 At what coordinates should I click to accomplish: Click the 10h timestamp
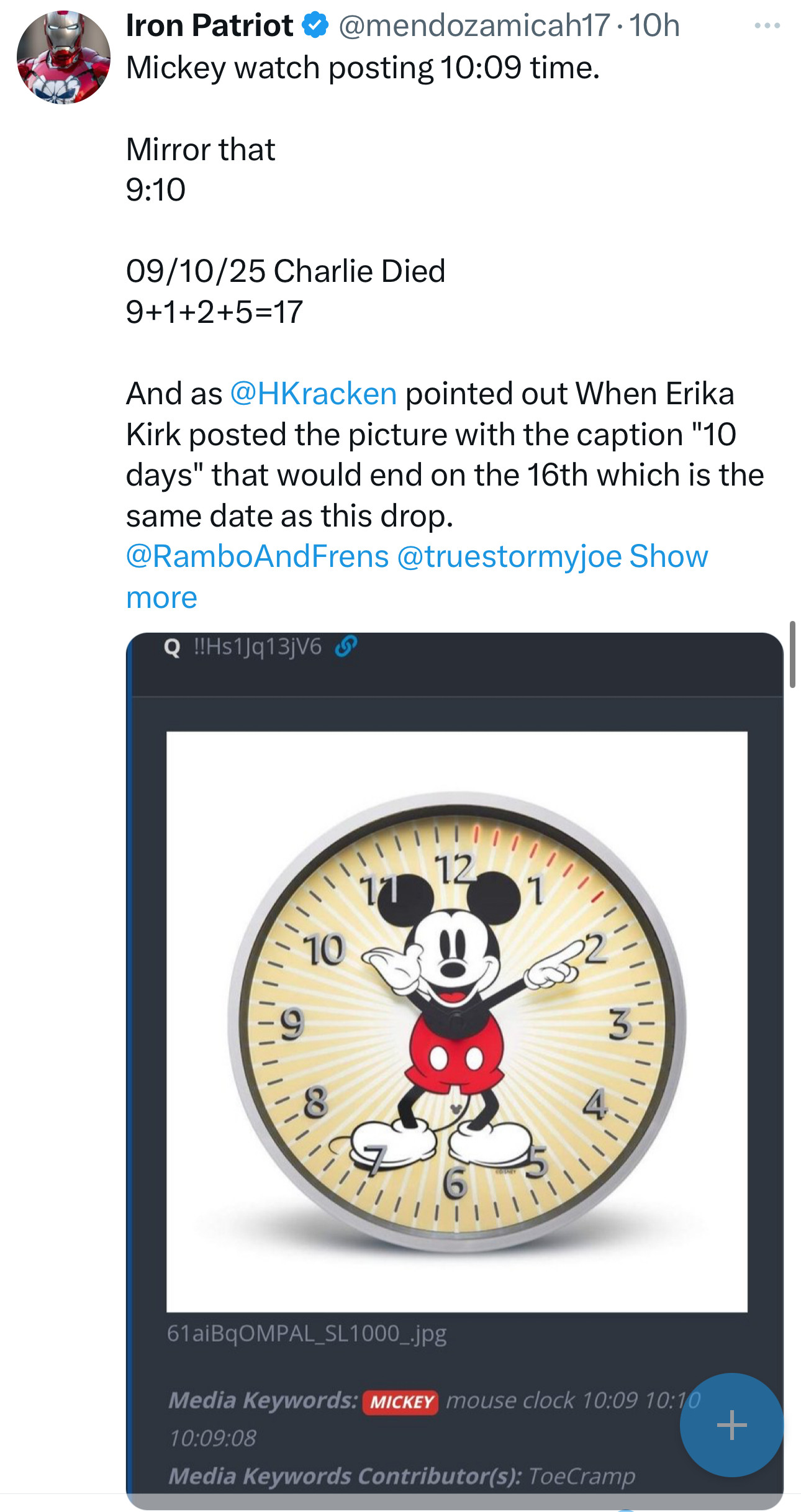tap(654, 25)
